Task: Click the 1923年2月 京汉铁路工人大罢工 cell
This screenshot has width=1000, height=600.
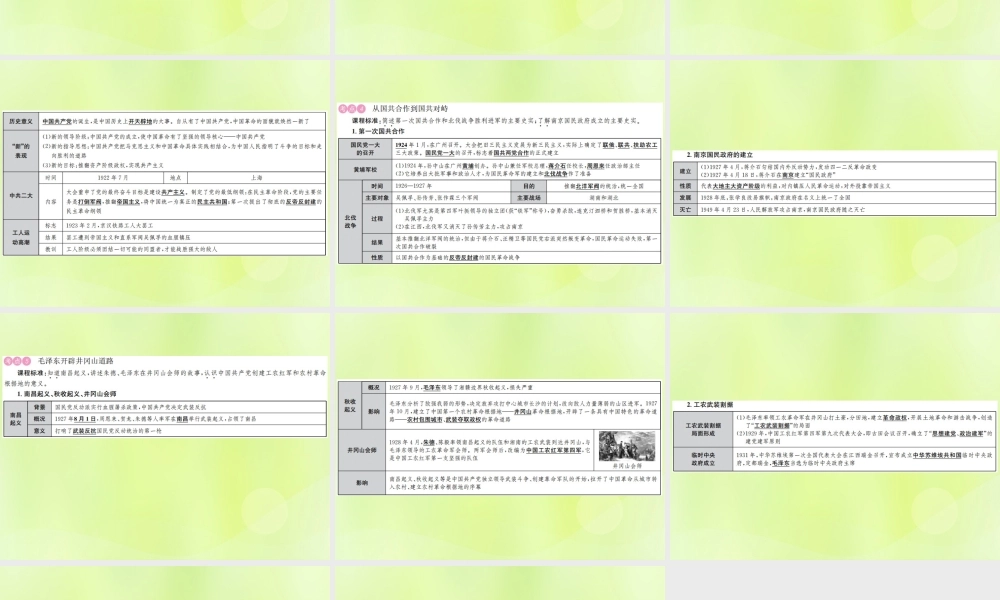Action: pyautogui.click(x=194, y=226)
